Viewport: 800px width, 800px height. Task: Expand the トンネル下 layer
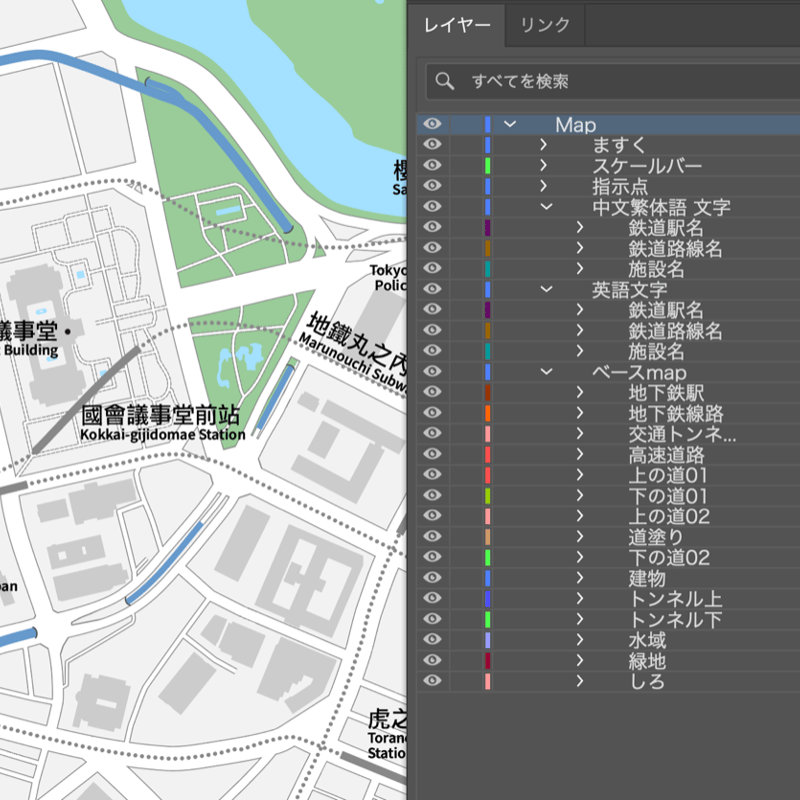coord(580,619)
